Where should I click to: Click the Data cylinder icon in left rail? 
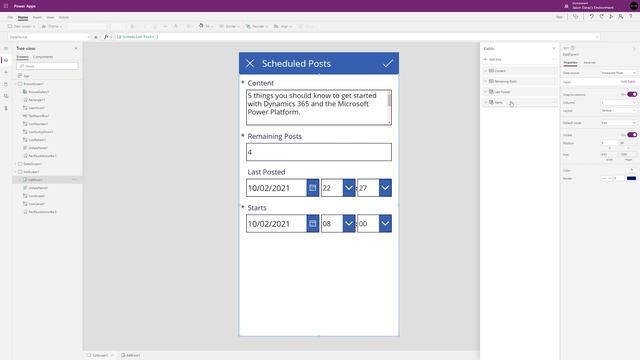tap(6, 84)
